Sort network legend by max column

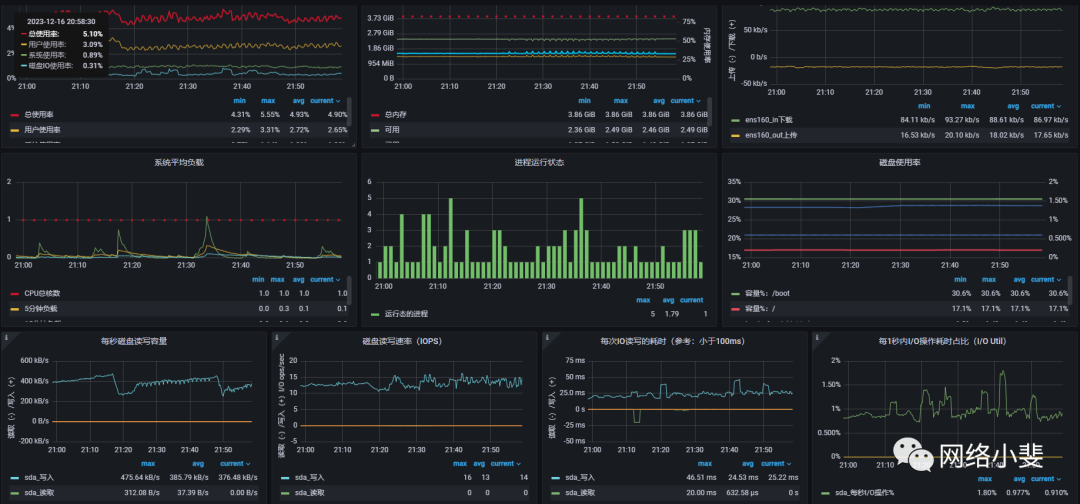pyautogui.click(x=968, y=106)
